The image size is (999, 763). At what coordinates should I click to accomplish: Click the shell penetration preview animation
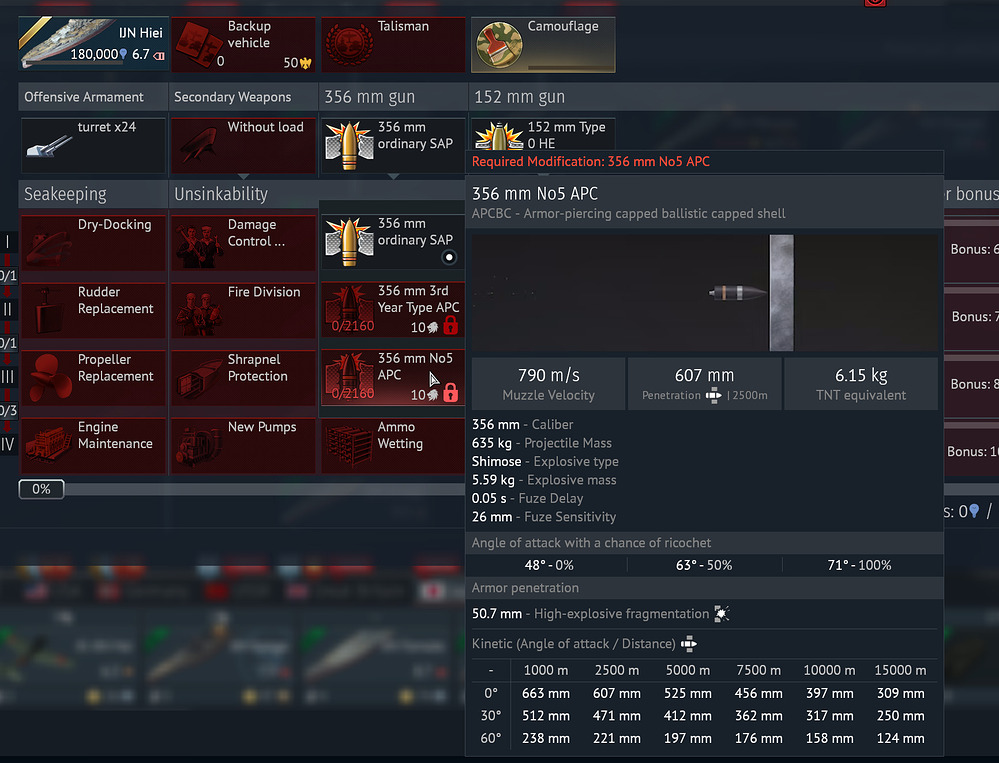(x=705, y=293)
